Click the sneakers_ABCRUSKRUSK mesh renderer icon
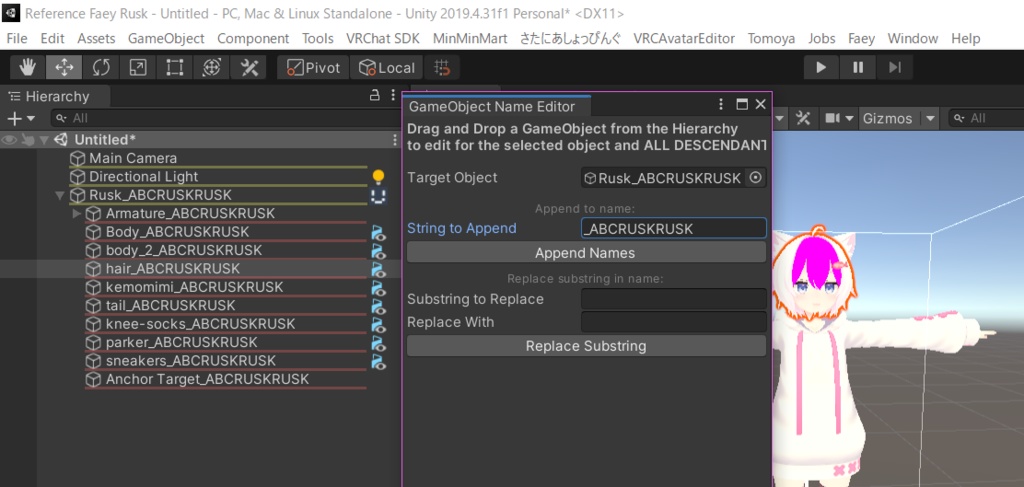Viewport: 1024px width, 487px height. (x=378, y=360)
